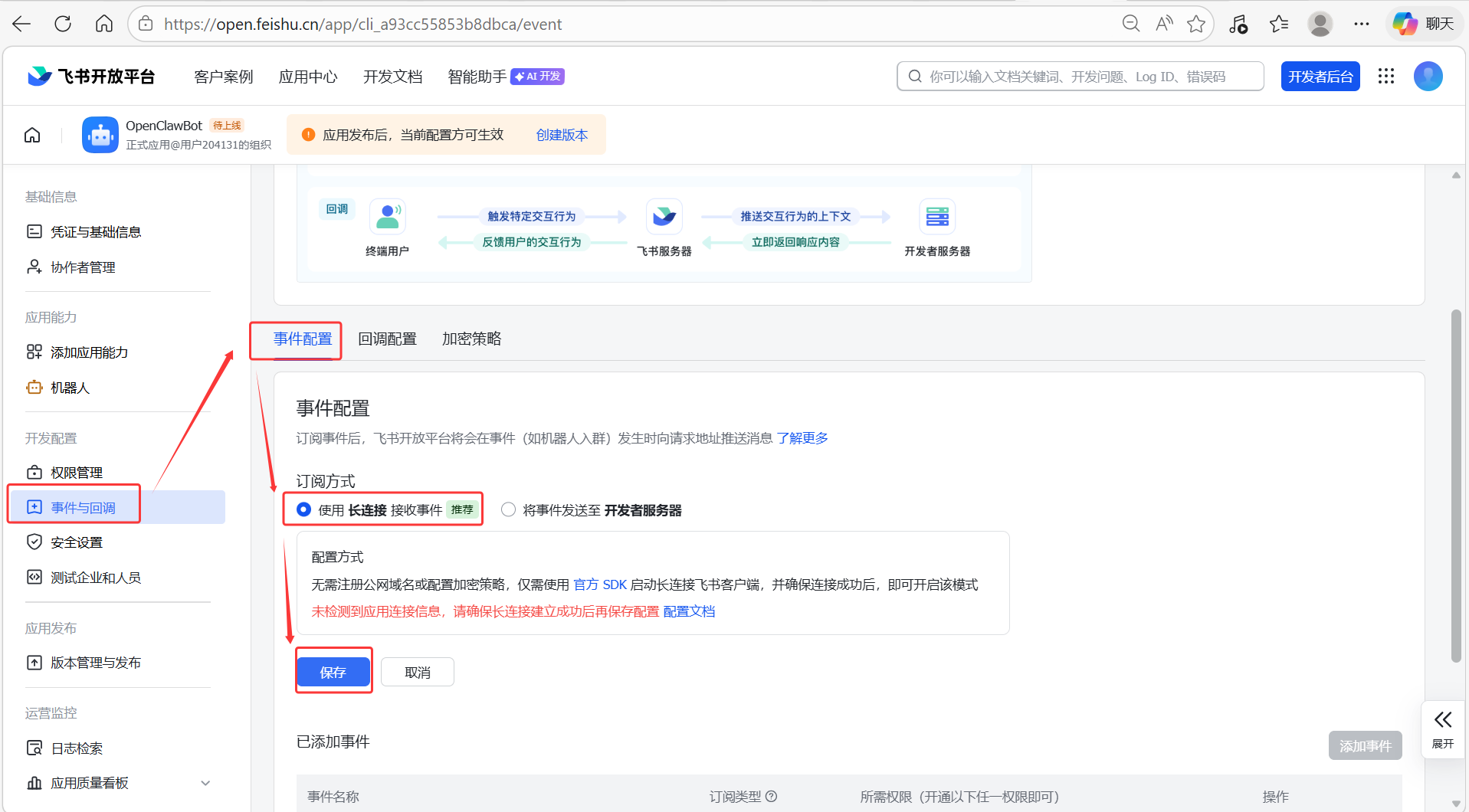Image resolution: width=1469 pixels, height=812 pixels.
Task: Click the 订阅类型 help question icon
Action: [x=772, y=797]
